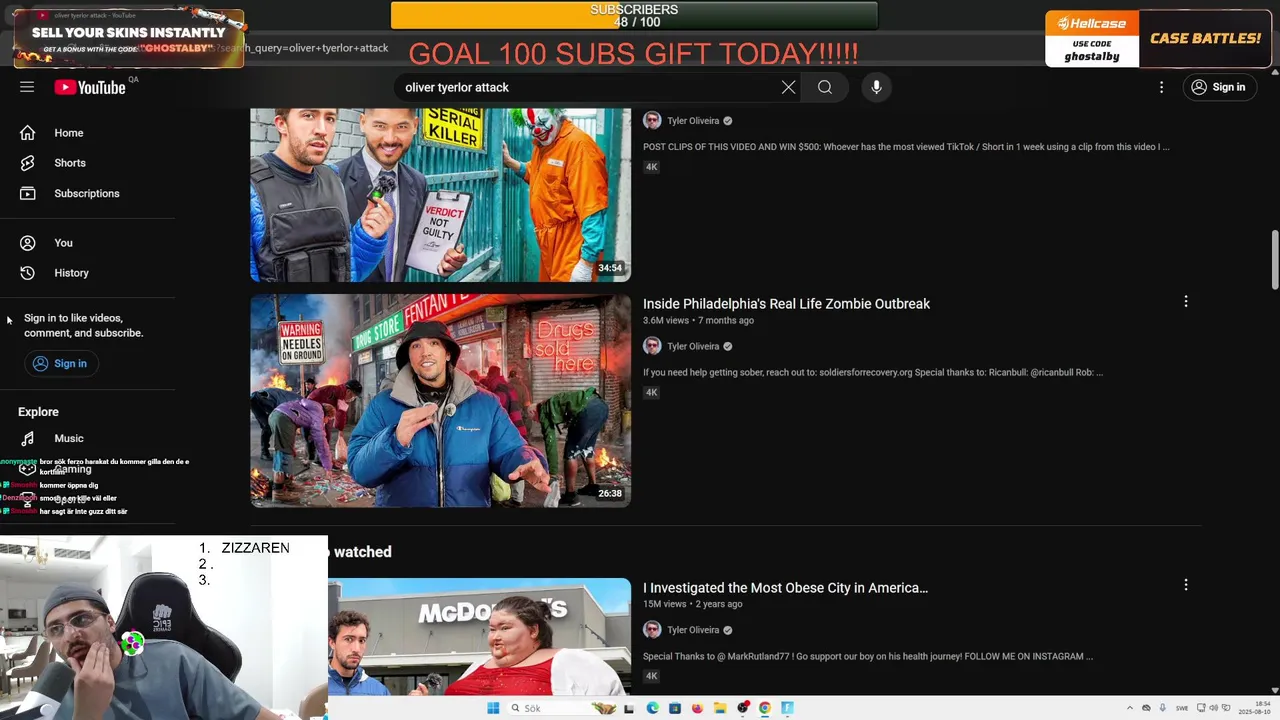Click the 'Sell your skins instantly' banner
This screenshot has height=720, width=1280.
(129, 39)
